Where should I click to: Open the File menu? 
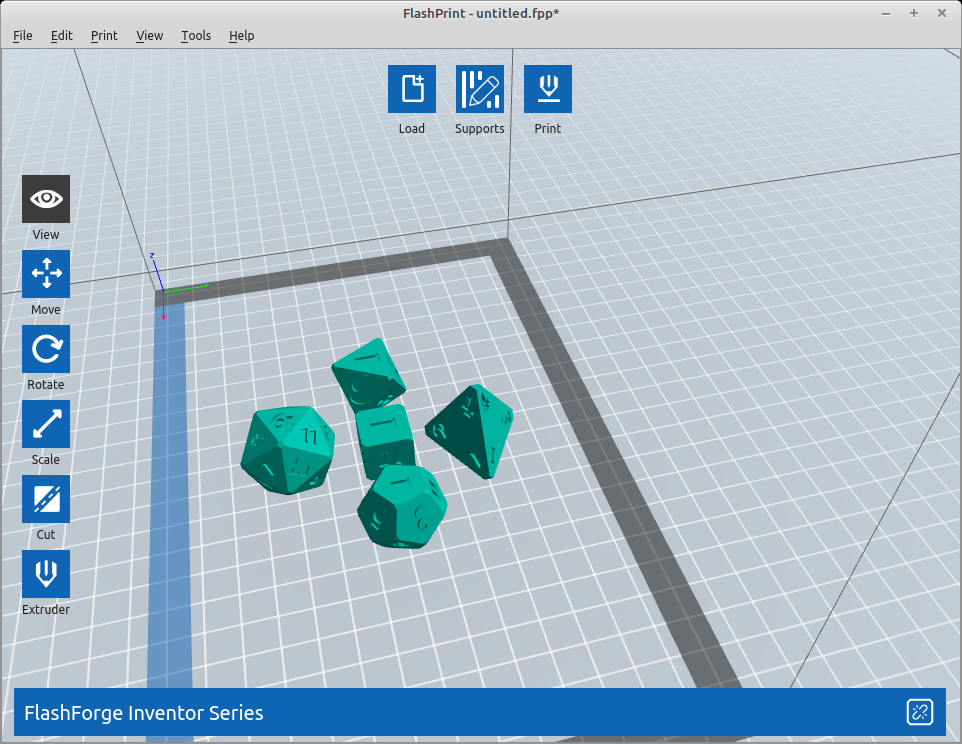(x=23, y=35)
